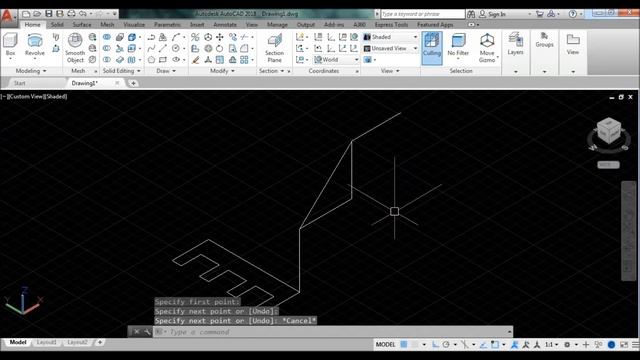Screen dimensions: 640x360
Task: Toggle Clean Screen icon in status bar
Action: click(624, 345)
